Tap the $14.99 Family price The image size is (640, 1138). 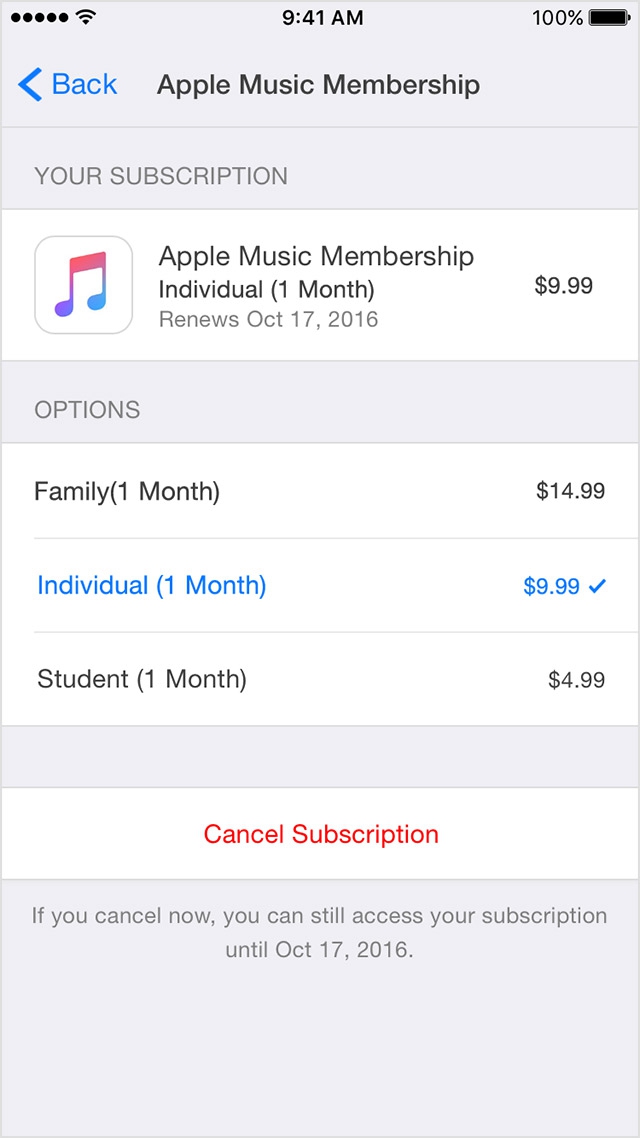click(x=570, y=491)
